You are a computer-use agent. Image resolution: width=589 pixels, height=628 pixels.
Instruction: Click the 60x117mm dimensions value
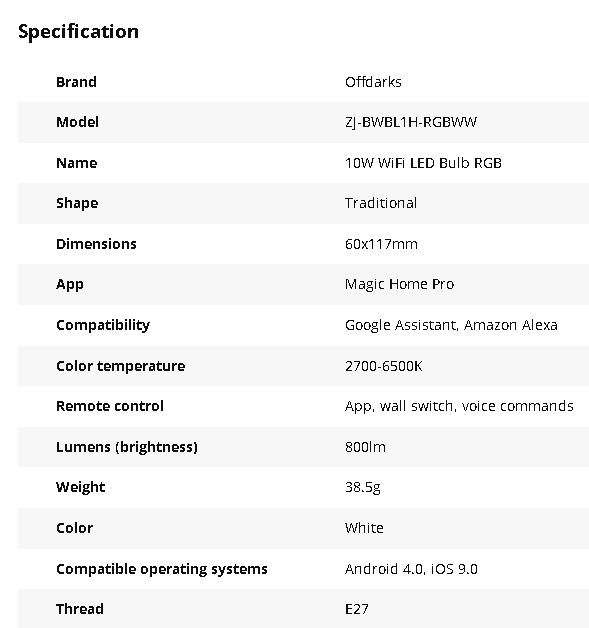tap(381, 244)
